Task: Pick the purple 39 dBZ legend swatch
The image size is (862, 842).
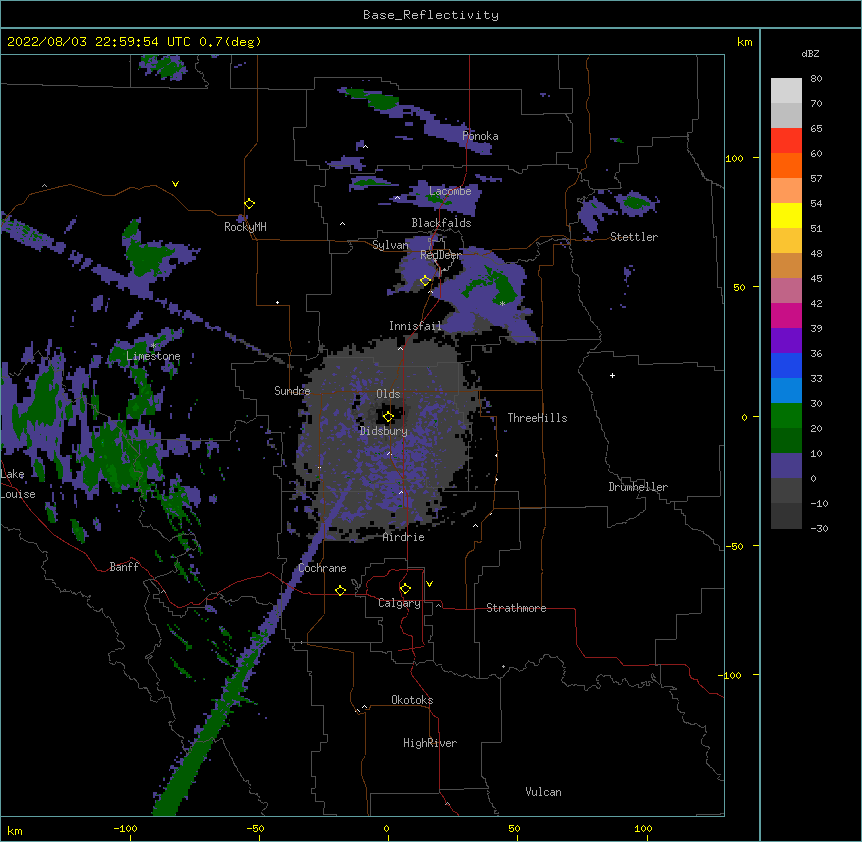Action: point(786,341)
